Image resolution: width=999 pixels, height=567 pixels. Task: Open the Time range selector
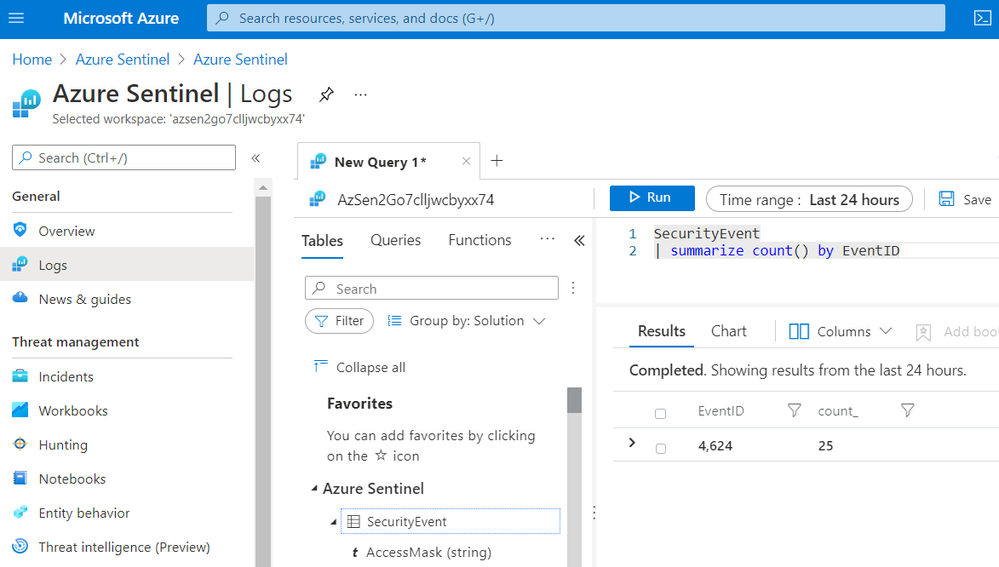click(809, 199)
